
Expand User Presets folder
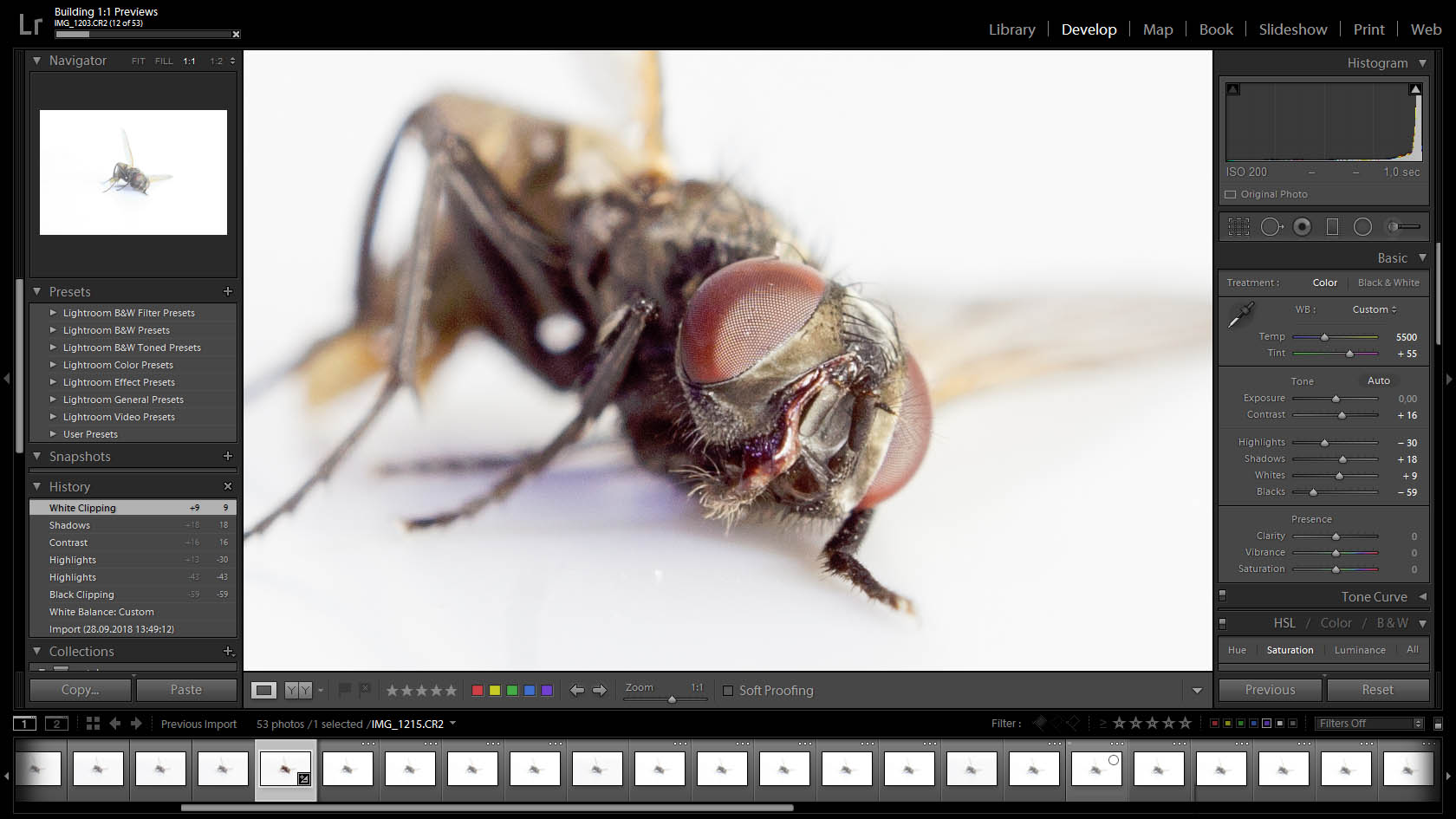pyautogui.click(x=53, y=434)
